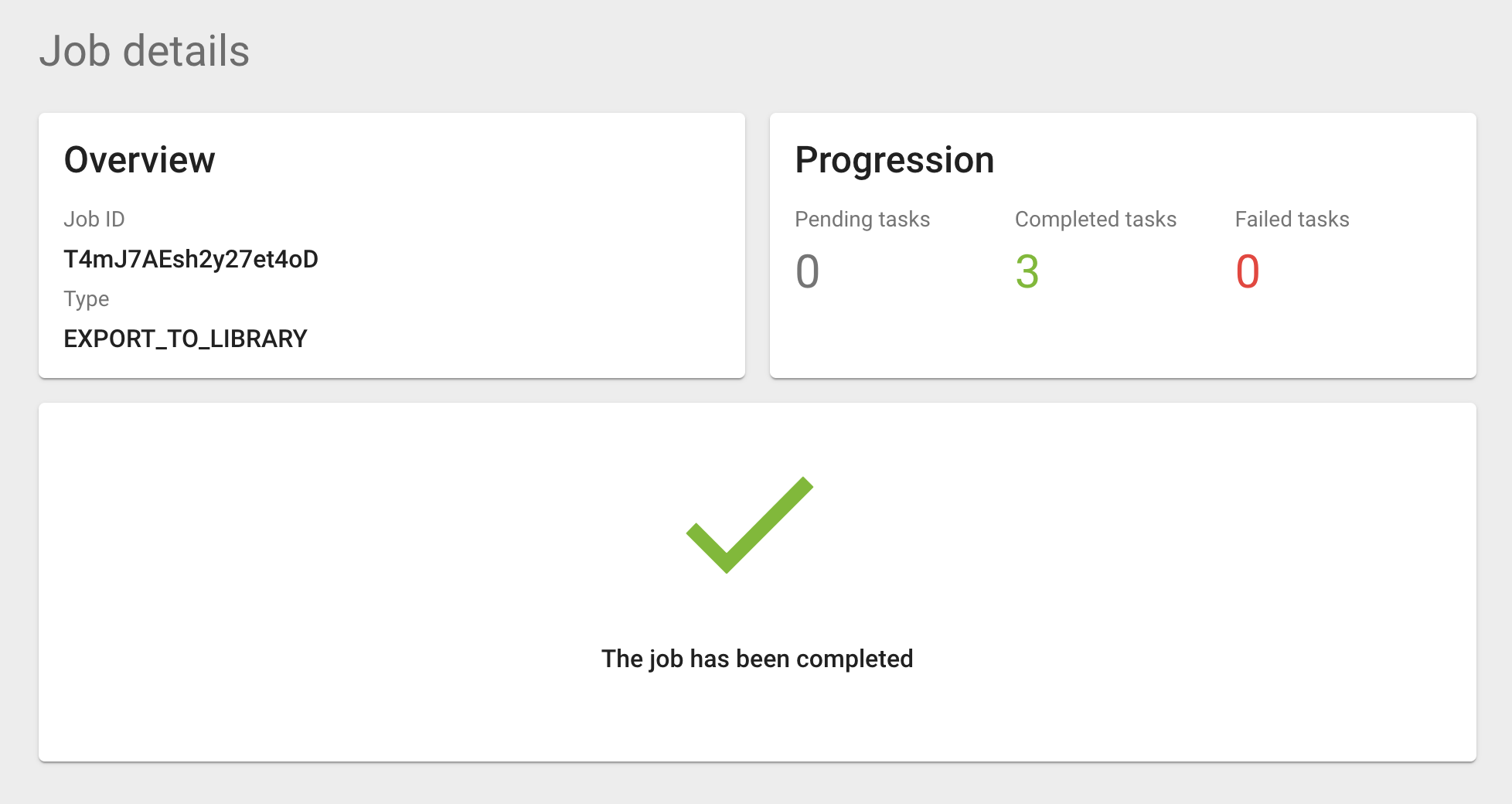Click the "Job details" page heading
Screen dimensions: 1512x804
point(145,51)
